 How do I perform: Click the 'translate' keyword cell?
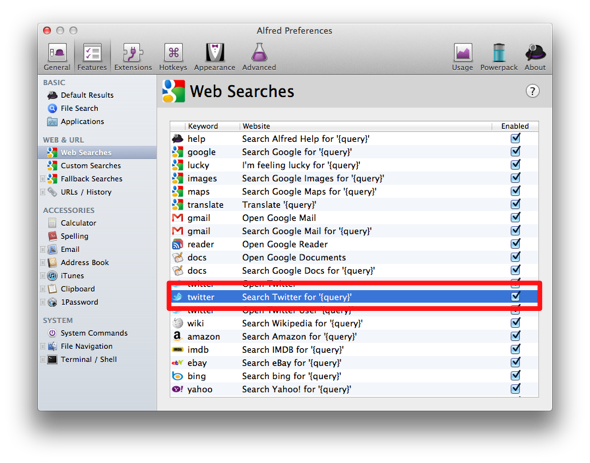[x=205, y=205]
